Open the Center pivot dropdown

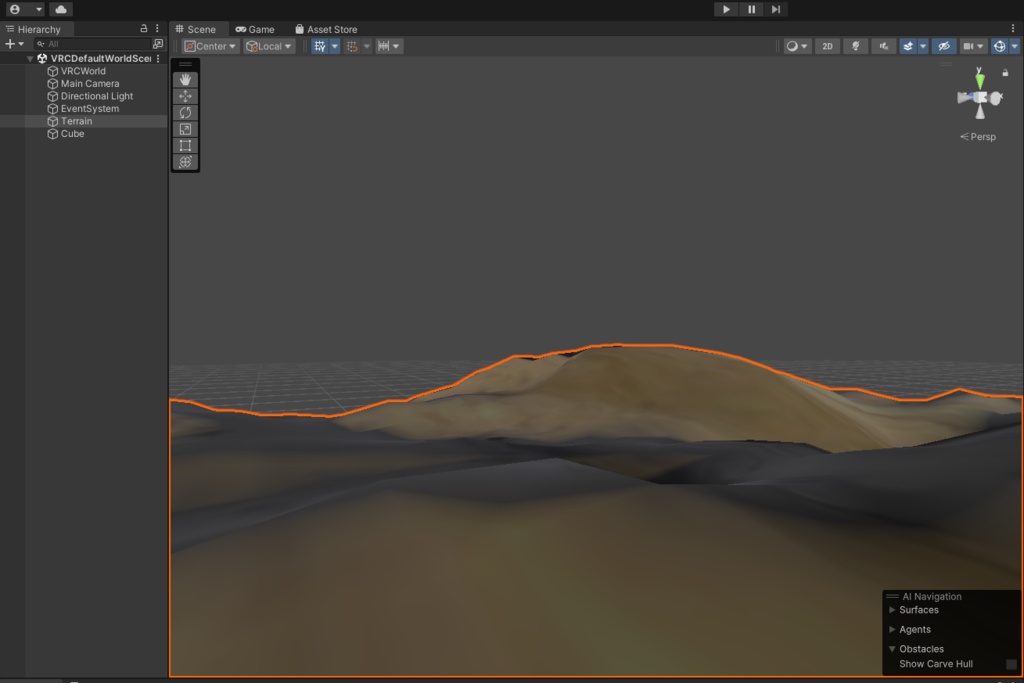point(210,46)
